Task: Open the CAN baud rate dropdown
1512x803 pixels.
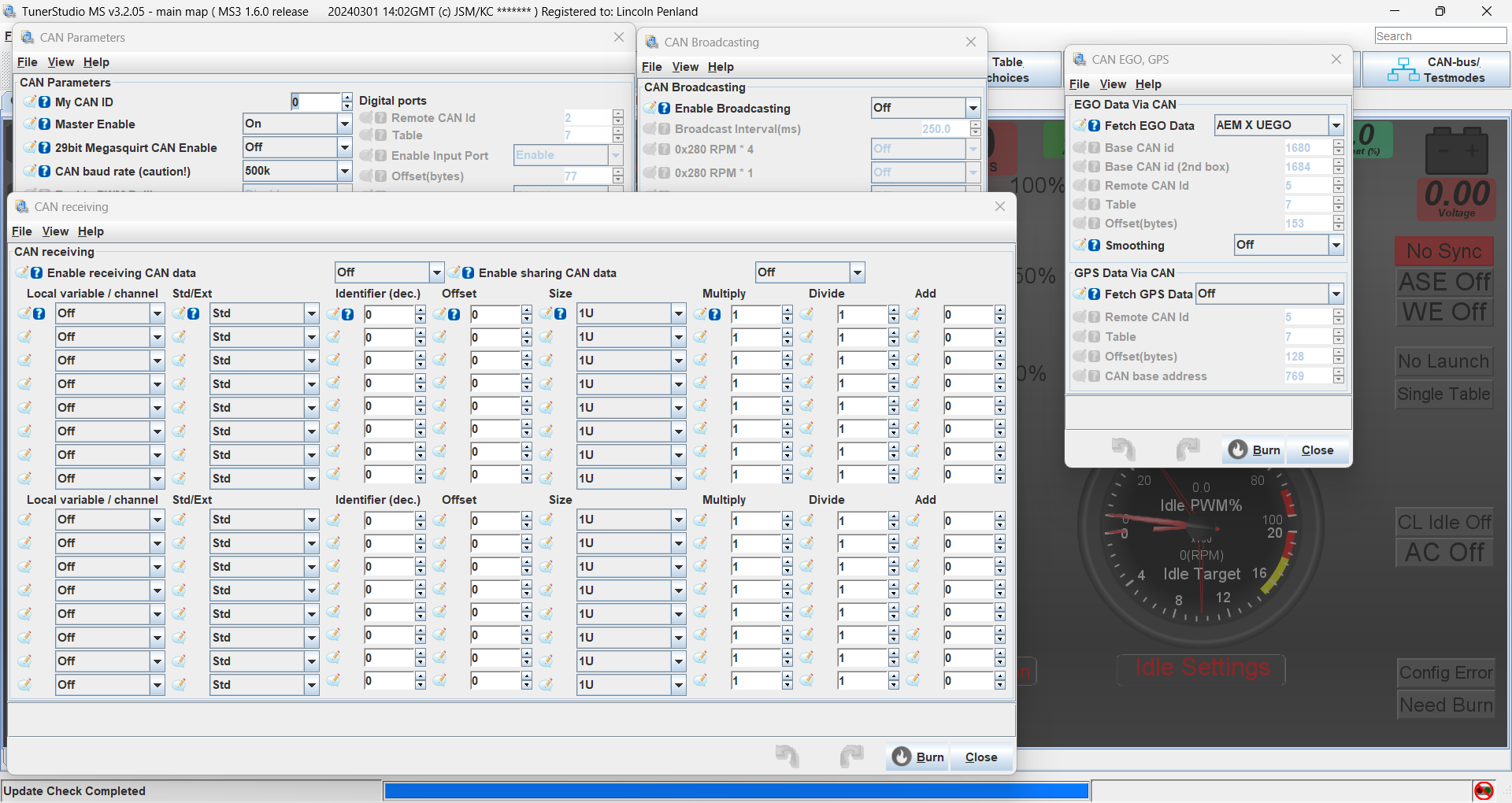Action: [344, 172]
